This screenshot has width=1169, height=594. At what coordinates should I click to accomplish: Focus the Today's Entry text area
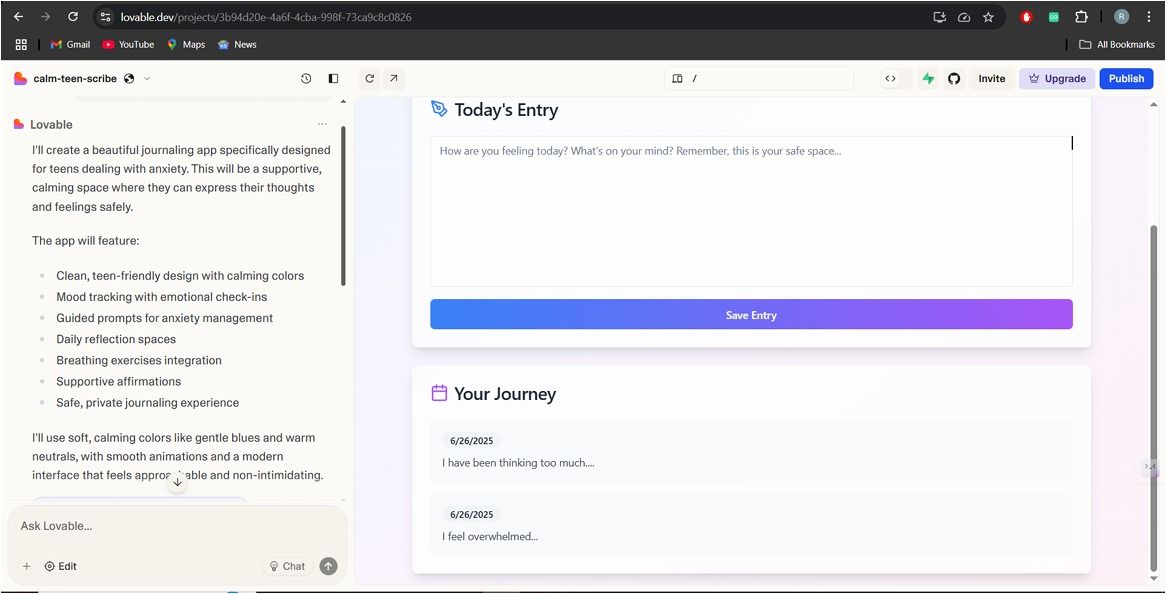tap(751, 211)
